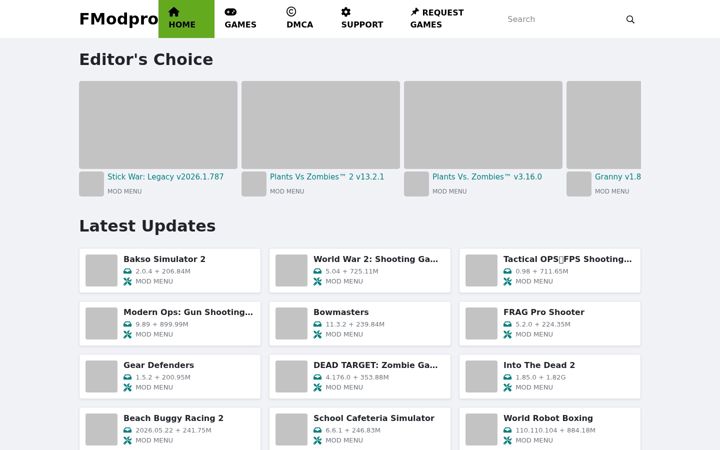This screenshot has width=720, height=450.
Task: Click '9.89 + 899.99M' under Modern Ops
Action: click(x=162, y=324)
